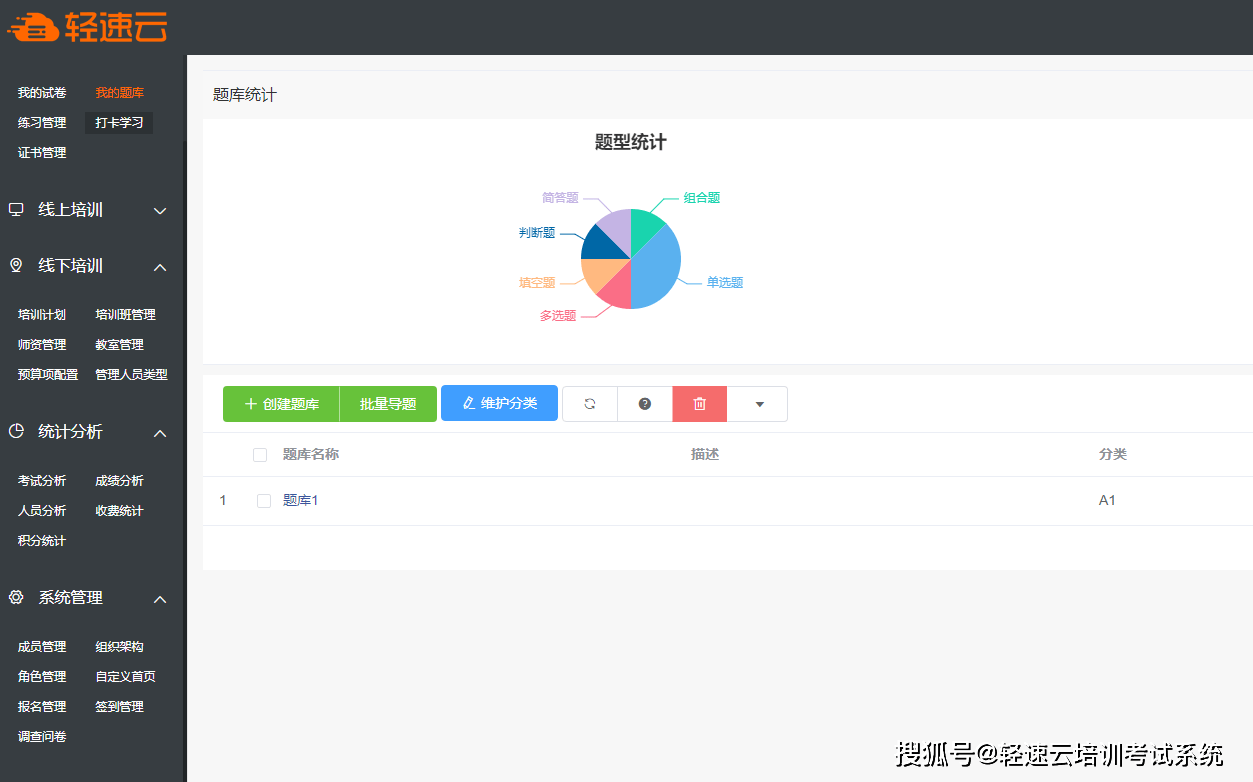Screen dimensions: 1253x782
Task: Open the help icon next to refresh
Action: click(x=644, y=403)
